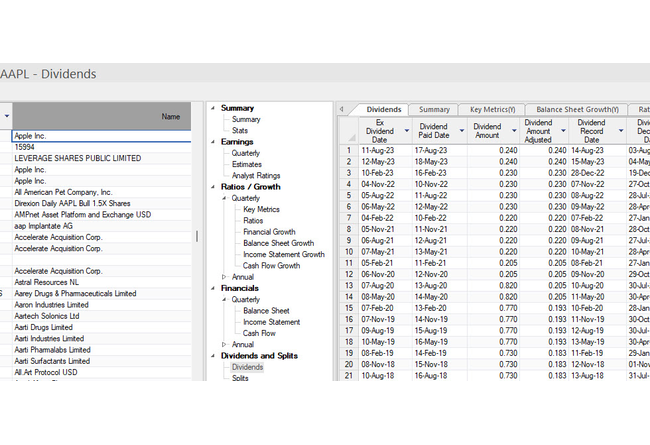Select the first Apple Inc. row
Image resolution: width=650 pixels, height=445 pixels.
tap(102, 136)
